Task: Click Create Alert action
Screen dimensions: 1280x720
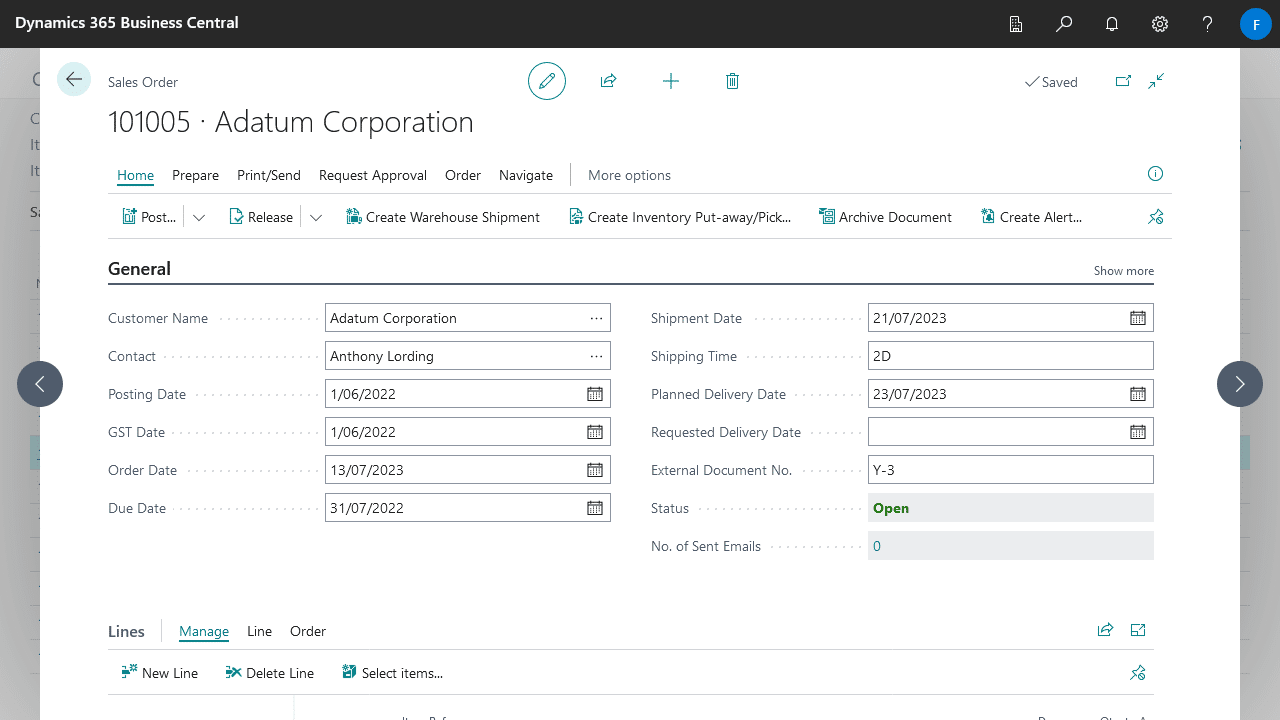Action: [x=1031, y=217]
